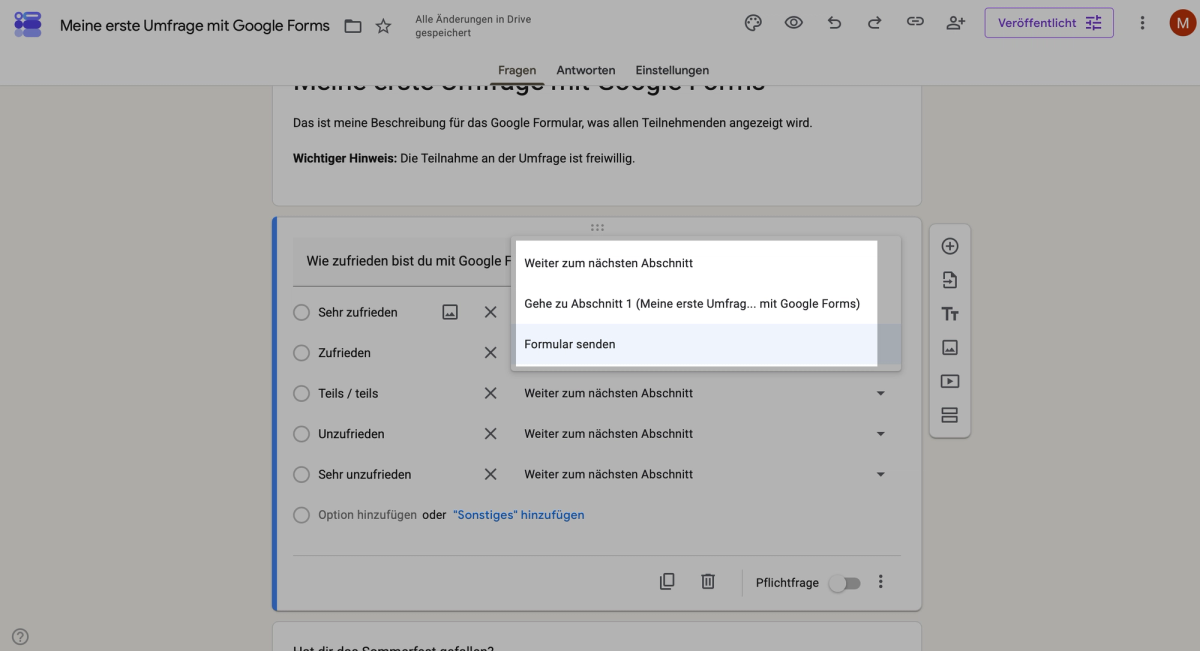1200x651 pixels.
Task: Edit the form title in header
Action: (195, 26)
